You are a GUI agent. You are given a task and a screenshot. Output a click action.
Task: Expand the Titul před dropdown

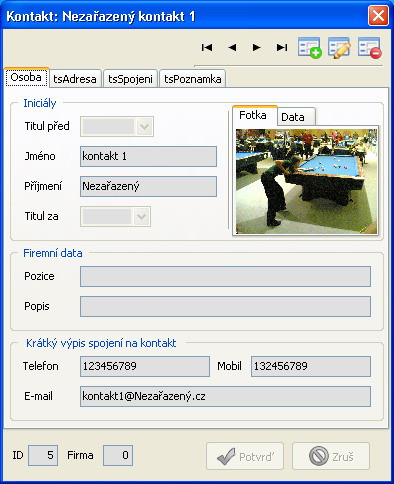coord(145,126)
